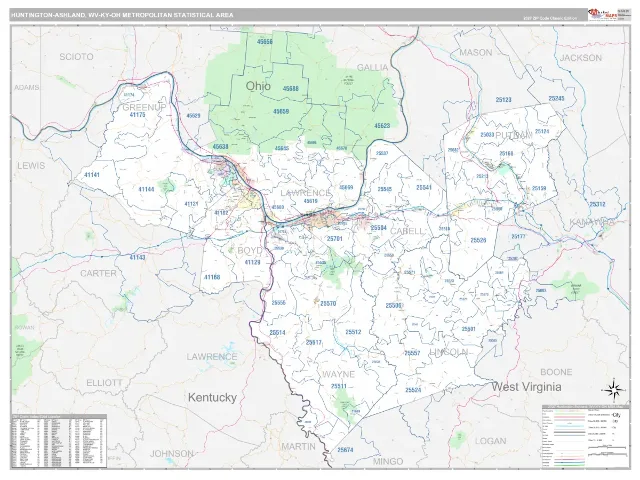Select the WAYNE county label
This screenshot has width=640, height=480.
[339, 374]
